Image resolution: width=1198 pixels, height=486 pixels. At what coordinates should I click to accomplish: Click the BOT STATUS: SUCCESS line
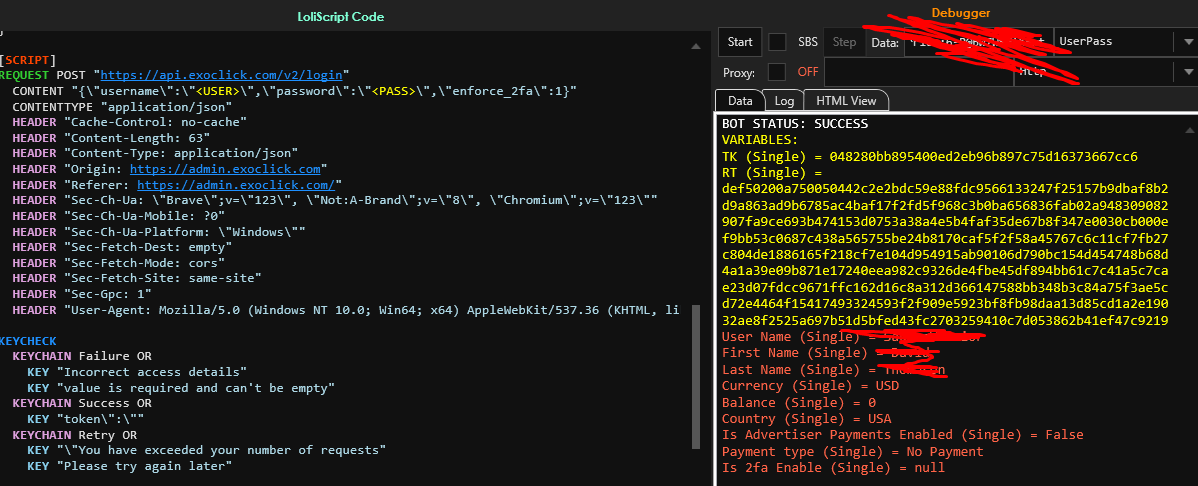coord(795,124)
